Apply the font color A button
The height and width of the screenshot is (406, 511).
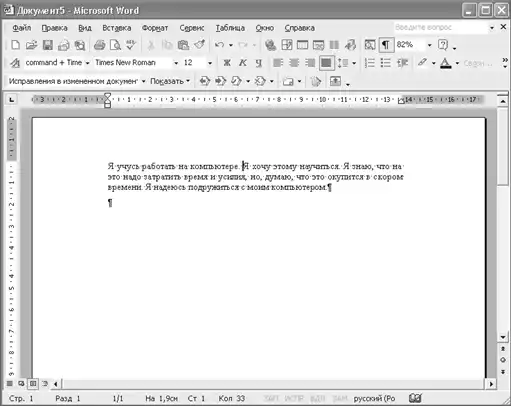446,63
